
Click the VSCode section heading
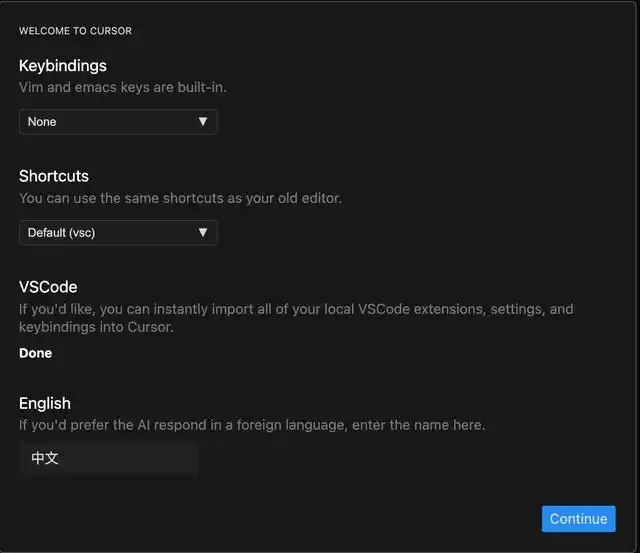click(48, 287)
